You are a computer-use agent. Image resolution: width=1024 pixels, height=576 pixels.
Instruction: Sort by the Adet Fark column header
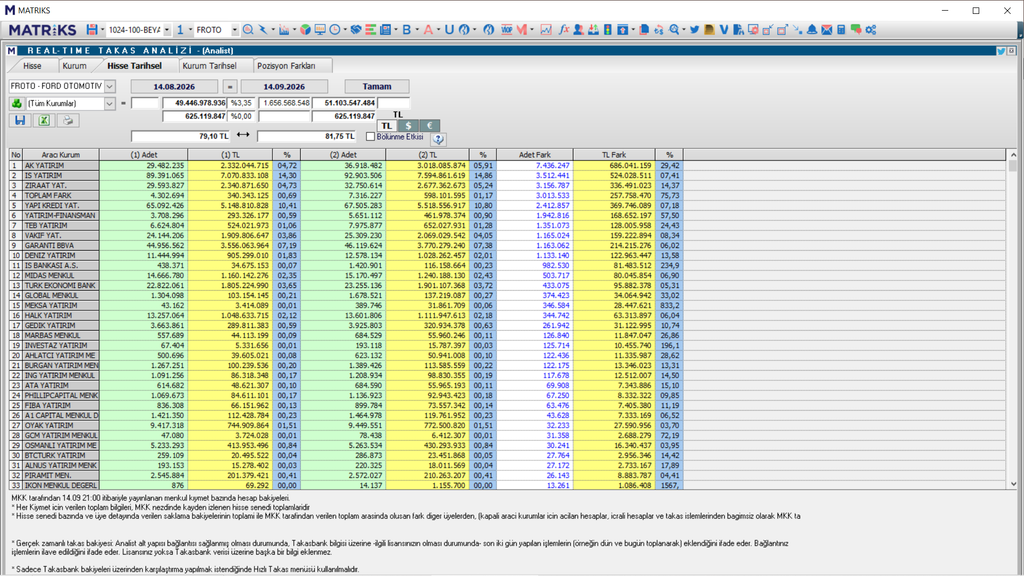point(534,155)
